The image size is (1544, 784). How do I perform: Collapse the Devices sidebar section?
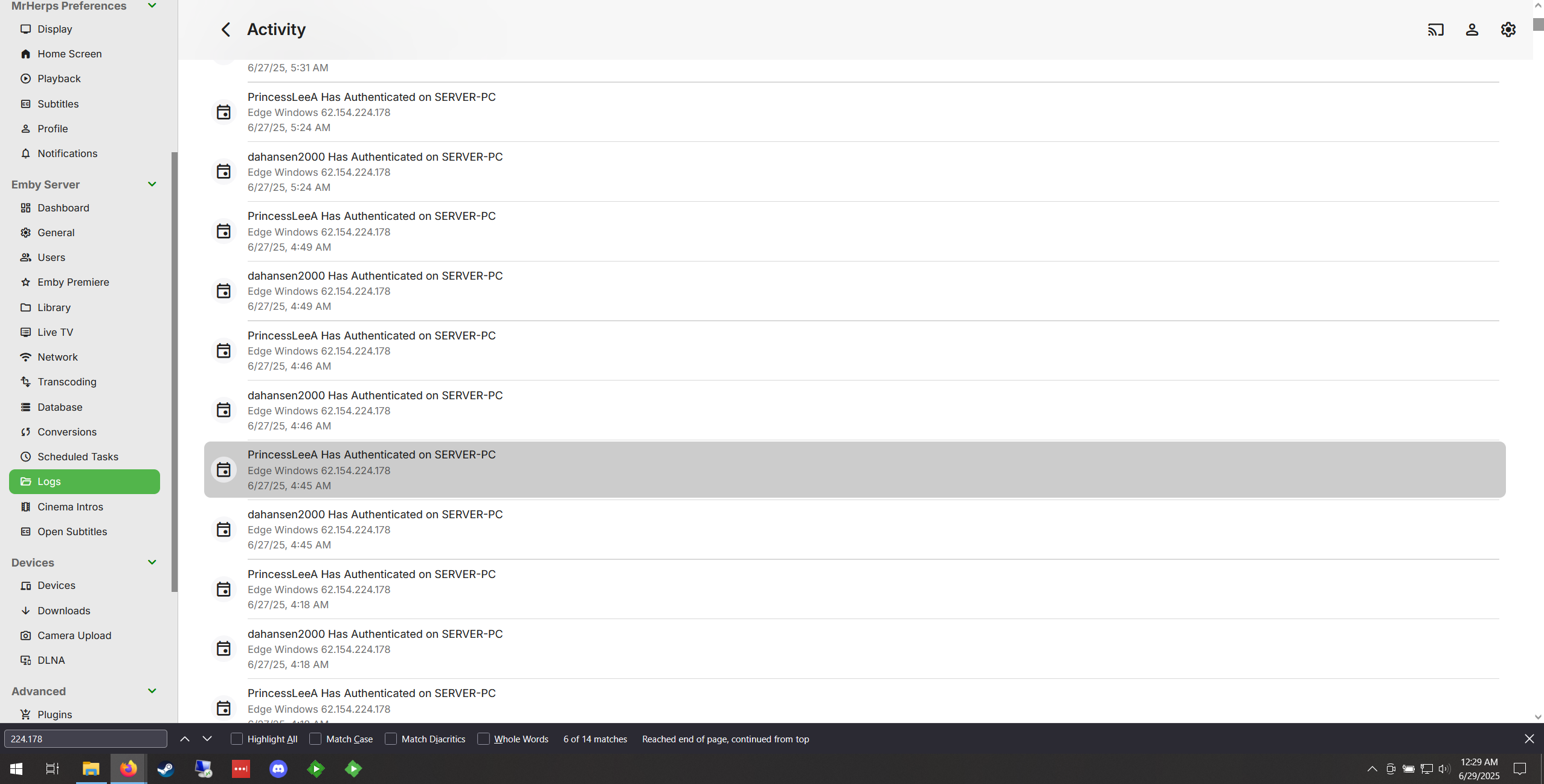[x=152, y=562]
